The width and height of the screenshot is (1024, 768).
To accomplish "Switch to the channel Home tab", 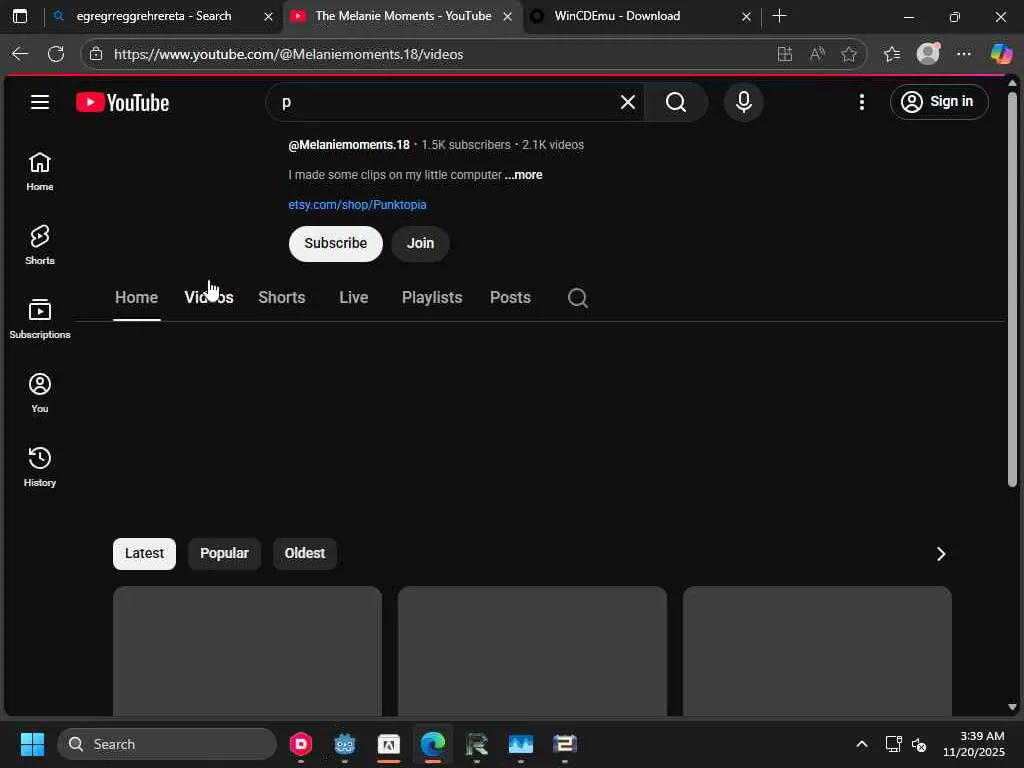I will [x=136, y=298].
